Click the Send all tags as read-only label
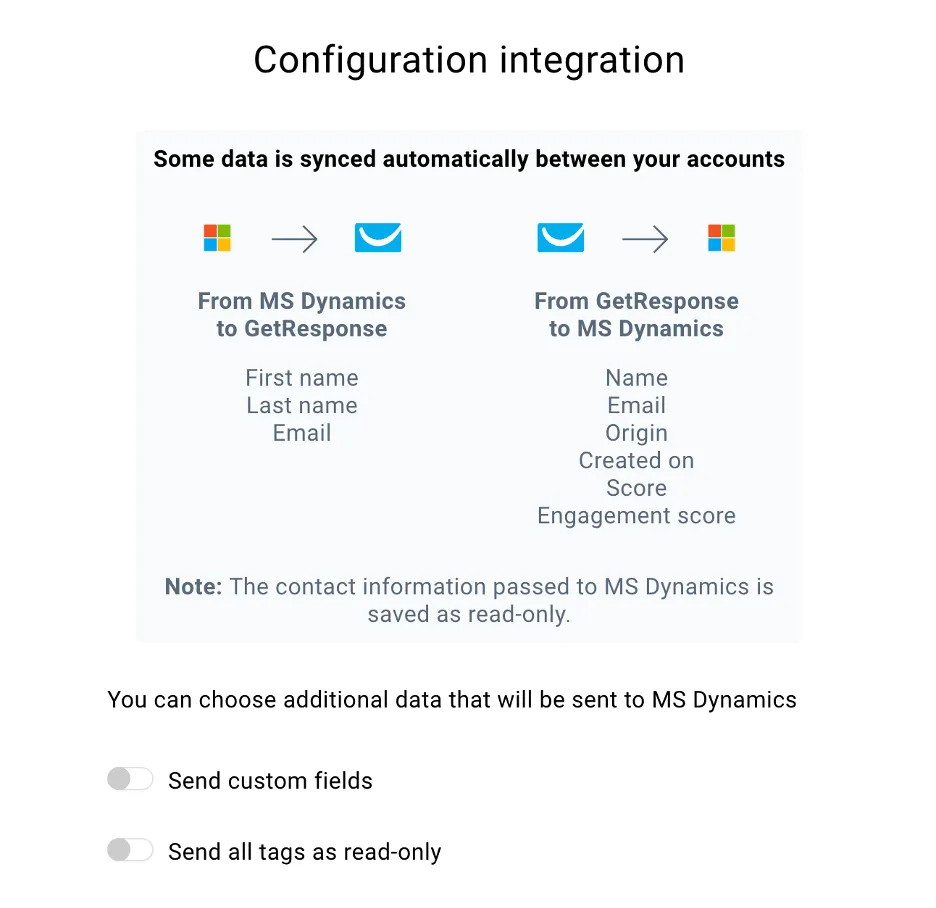Screen dimensions: 936x908 (304, 852)
